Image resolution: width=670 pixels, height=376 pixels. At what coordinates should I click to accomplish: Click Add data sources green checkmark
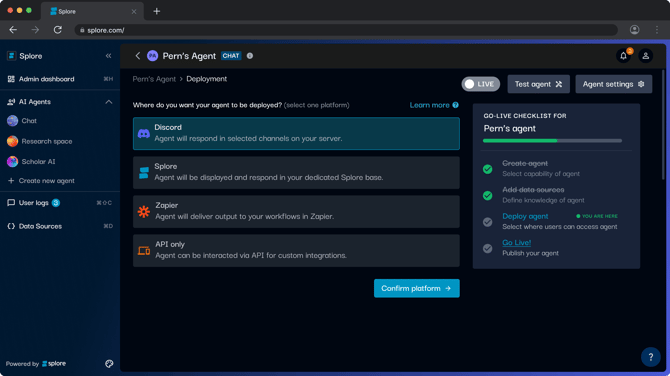488,196
